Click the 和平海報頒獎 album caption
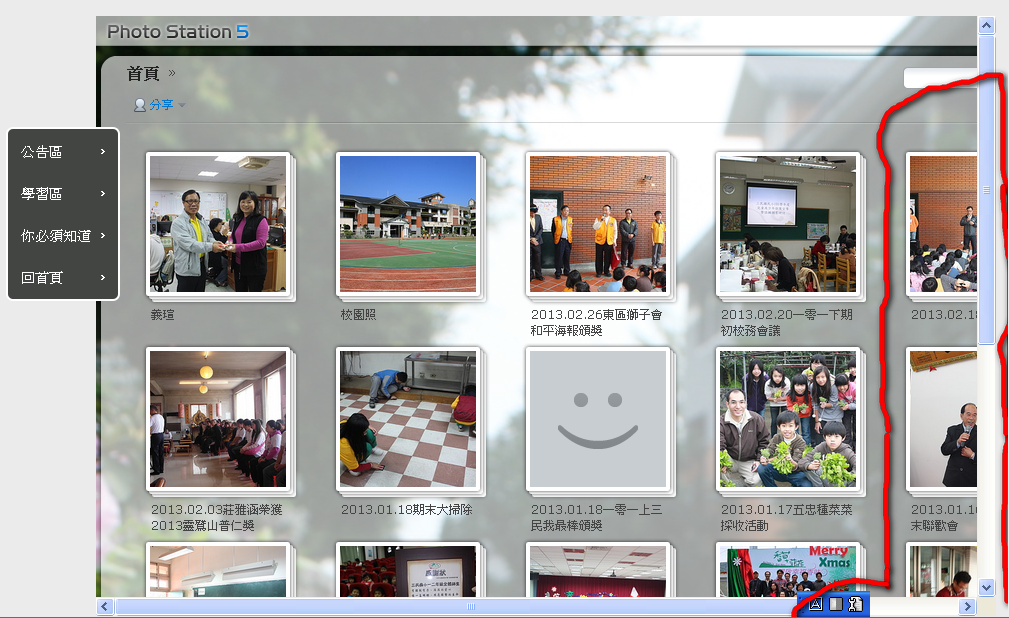 [x=566, y=331]
